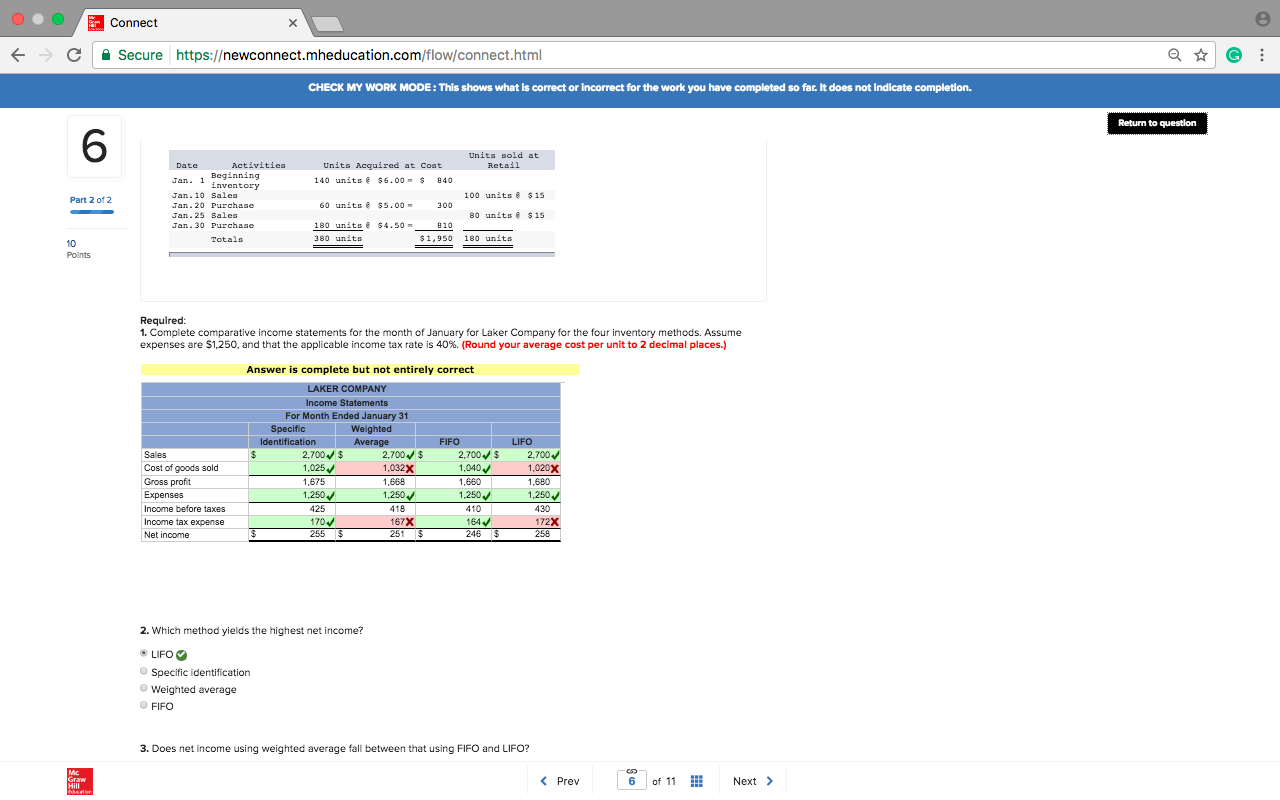The width and height of the screenshot is (1280, 800).
Task: Click the 10 Points label
Action: (x=77, y=249)
